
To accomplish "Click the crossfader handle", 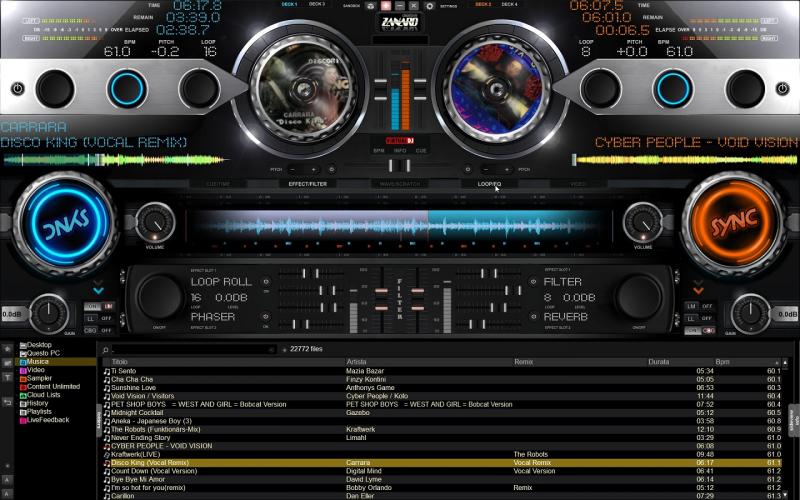I will (x=399, y=165).
